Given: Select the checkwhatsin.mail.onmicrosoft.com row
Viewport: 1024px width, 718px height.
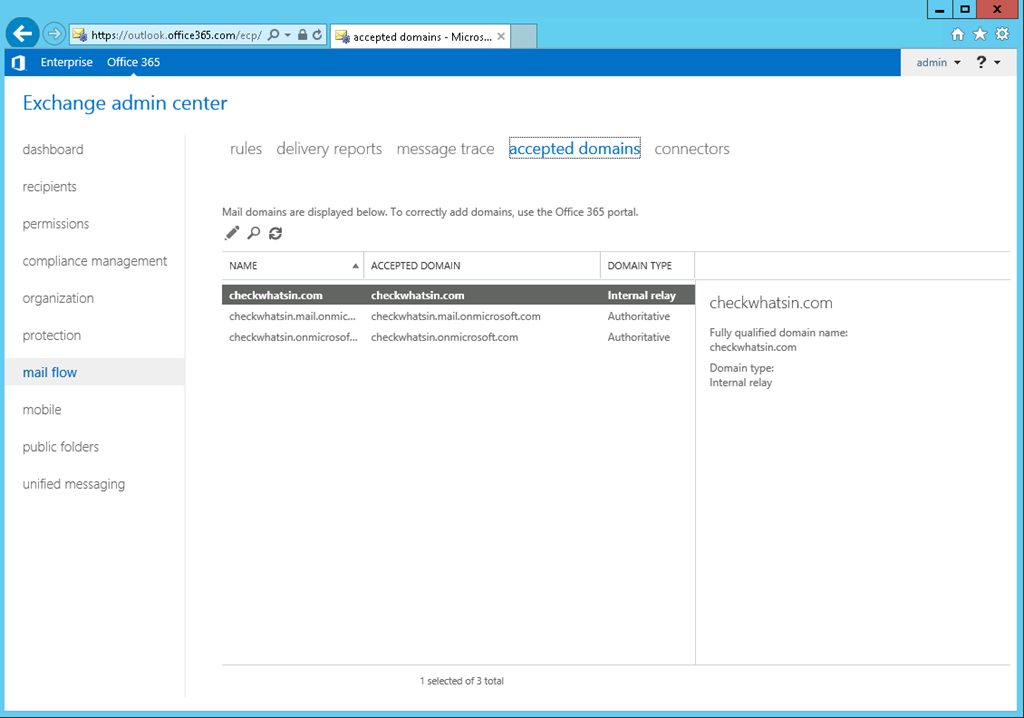Looking at the screenshot, I should pyautogui.click(x=458, y=316).
